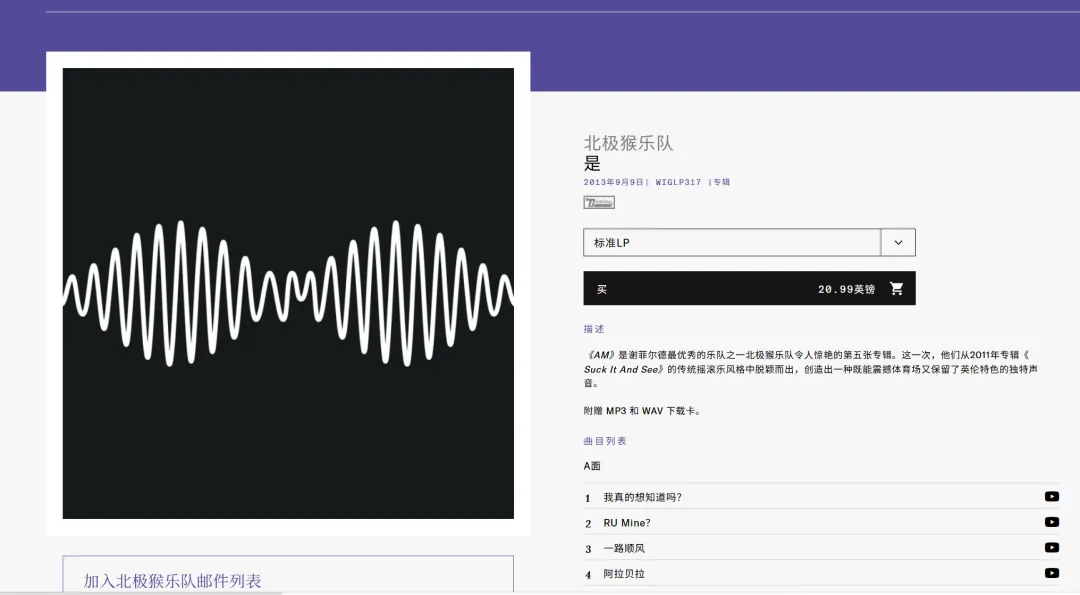Viewport: 1080px width, 595px height.
Task: Click the shopping cart icon in buy bar
Action: [896, 289]
